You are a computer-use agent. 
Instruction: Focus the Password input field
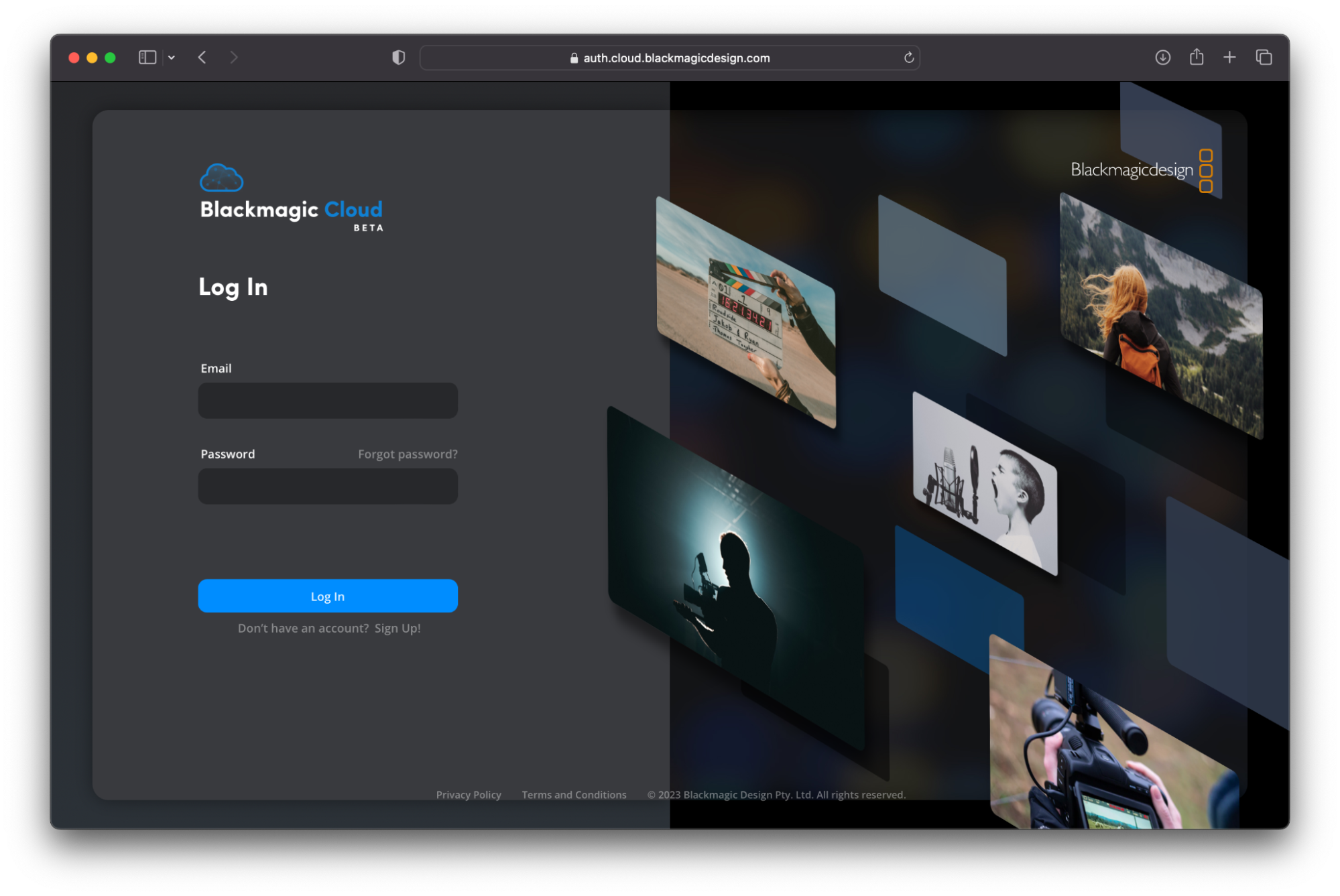[x=328, y=487]
